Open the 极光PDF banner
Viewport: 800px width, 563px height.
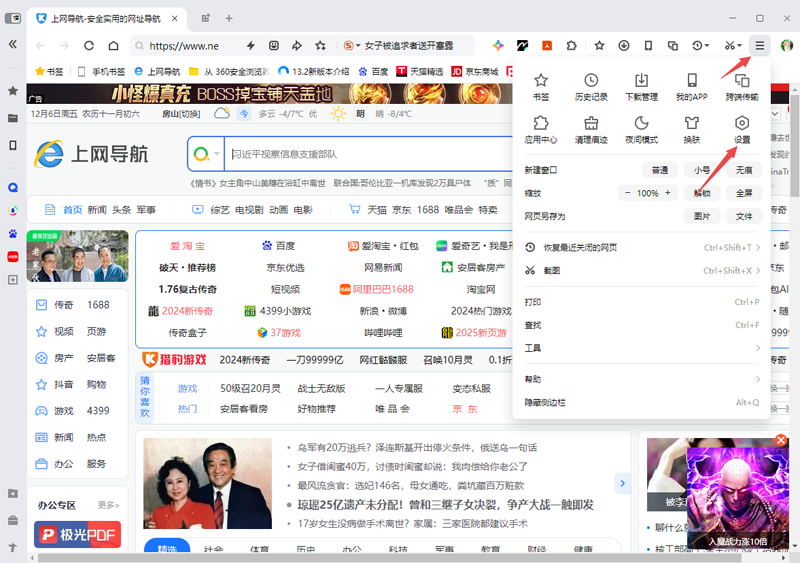point(78,534)
